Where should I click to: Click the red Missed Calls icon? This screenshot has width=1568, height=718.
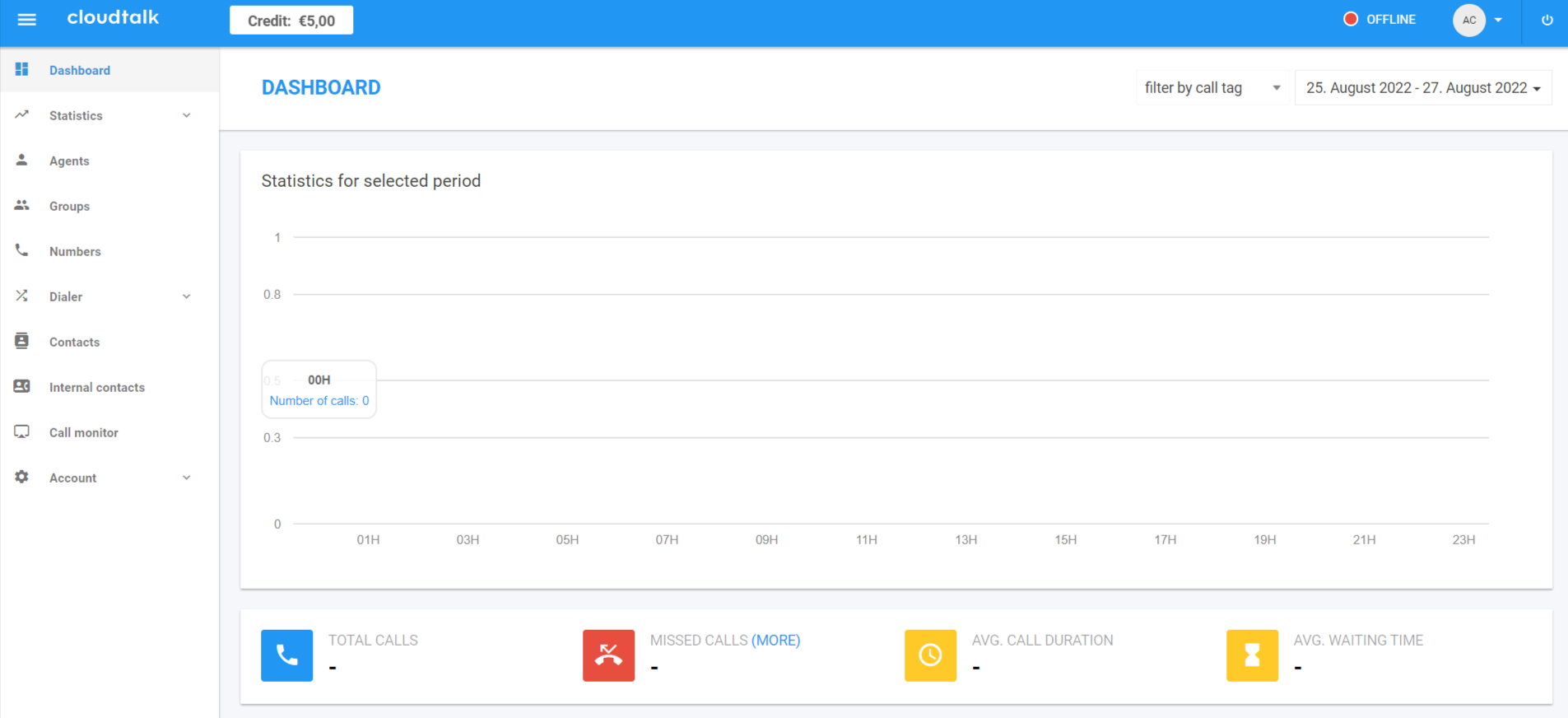pos(609,655)
